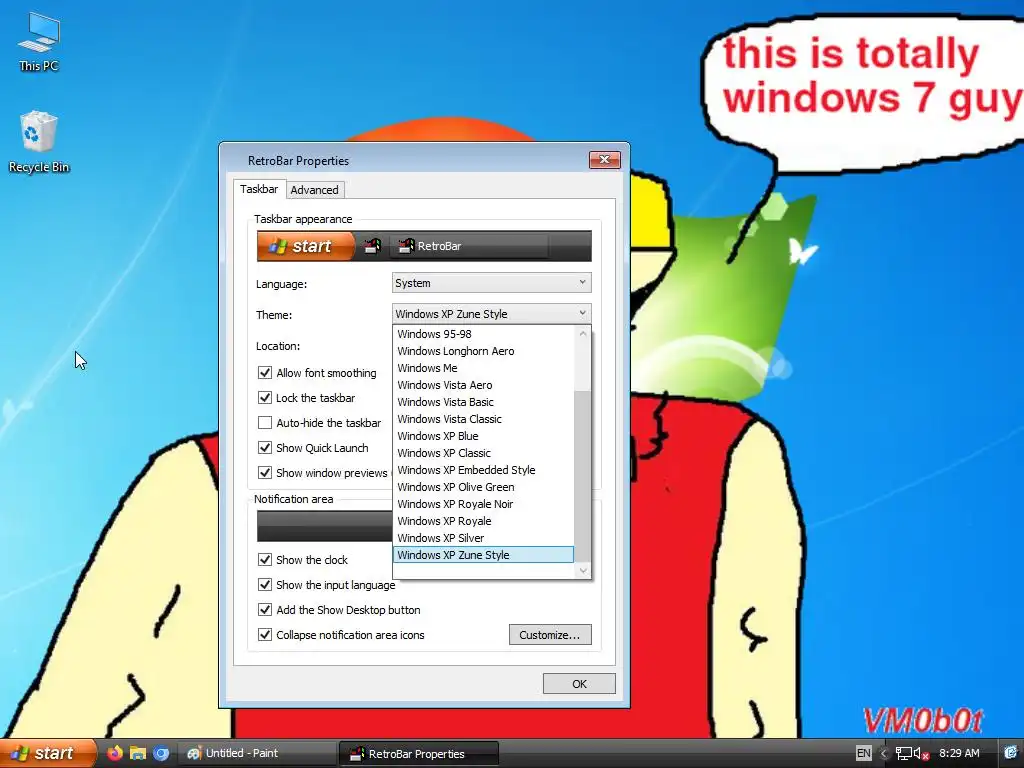Click the taskbar clock showing 8:29 AM

pos(959,753)
